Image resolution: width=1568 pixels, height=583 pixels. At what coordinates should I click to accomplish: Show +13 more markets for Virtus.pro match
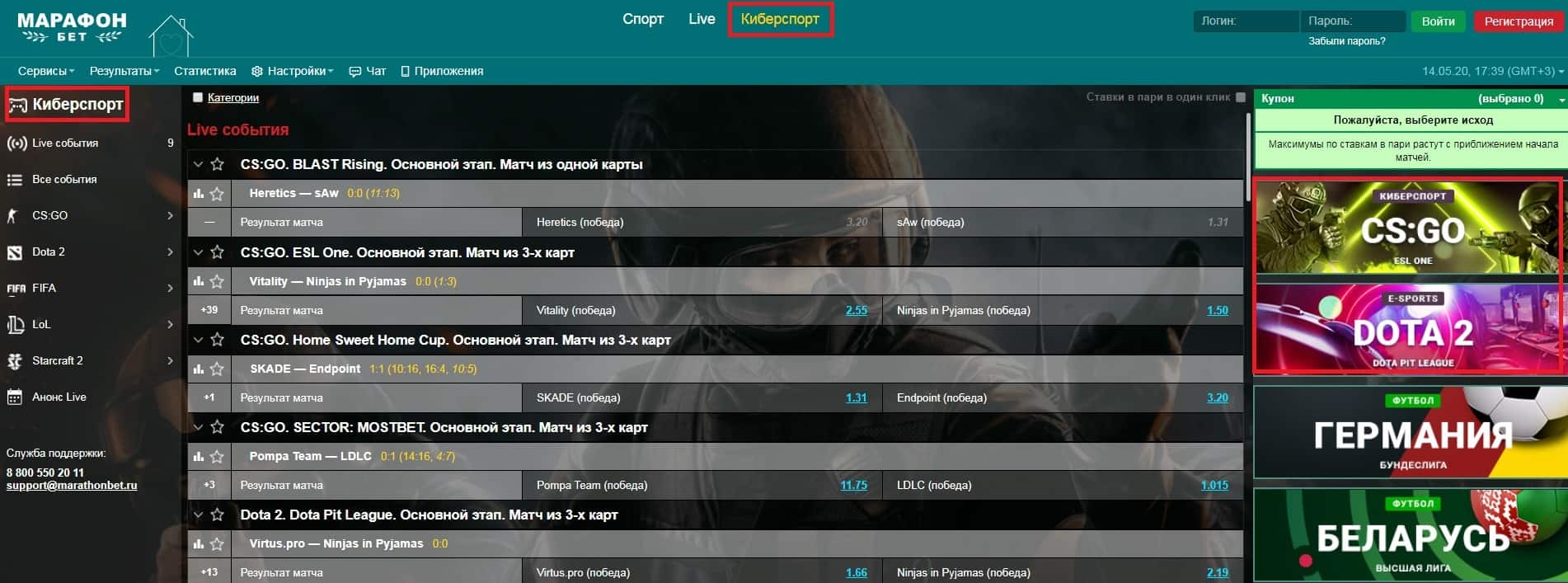[209, 572]
